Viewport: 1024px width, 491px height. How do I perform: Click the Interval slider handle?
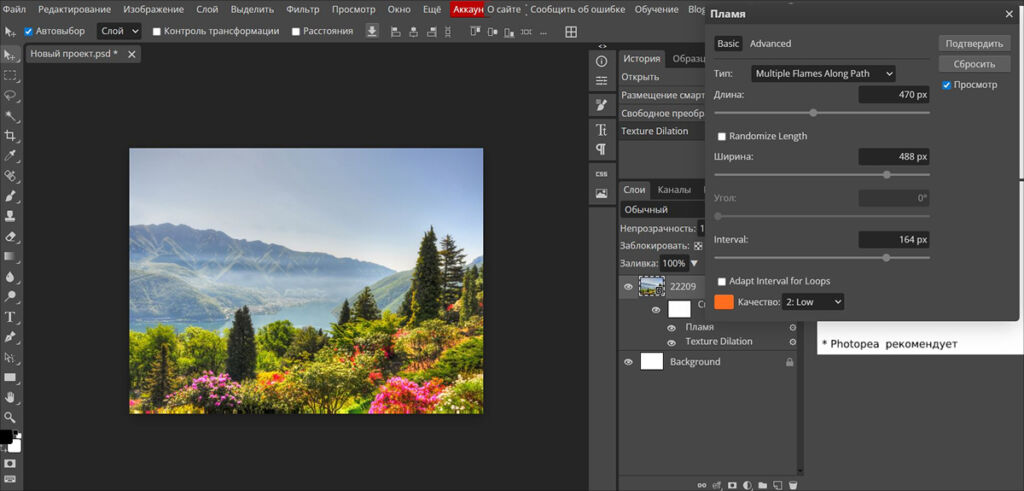pos(886,258)
